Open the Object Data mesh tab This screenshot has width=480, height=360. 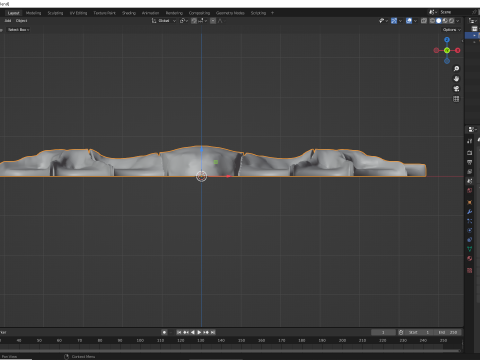(470, 249)
